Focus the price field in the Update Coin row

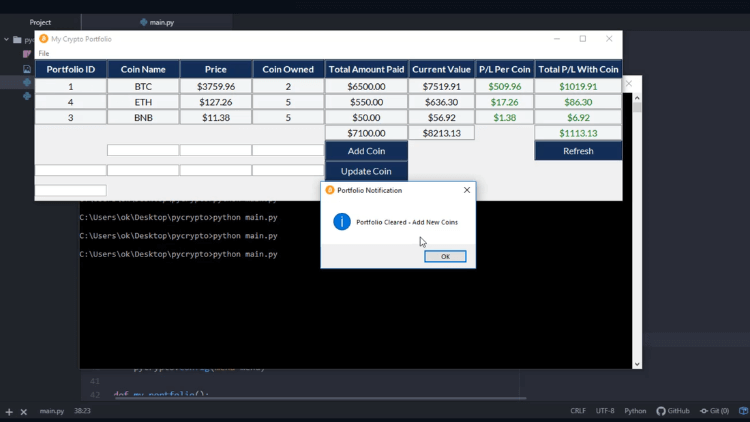(216, 170)
